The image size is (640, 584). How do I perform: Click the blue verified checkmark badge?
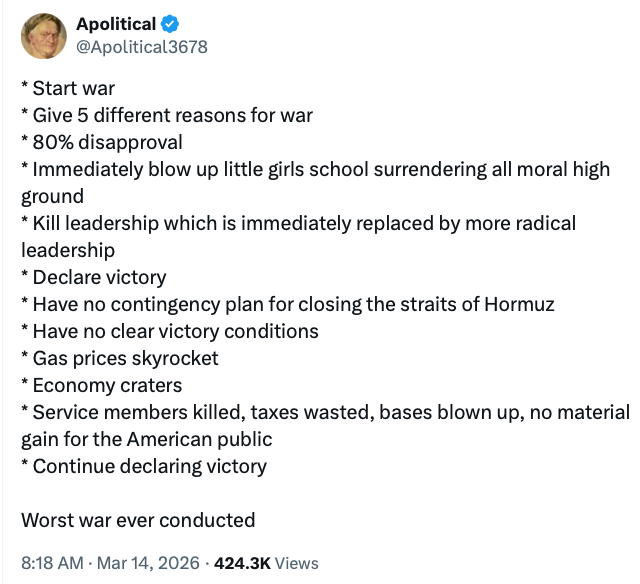coord(171,24)
